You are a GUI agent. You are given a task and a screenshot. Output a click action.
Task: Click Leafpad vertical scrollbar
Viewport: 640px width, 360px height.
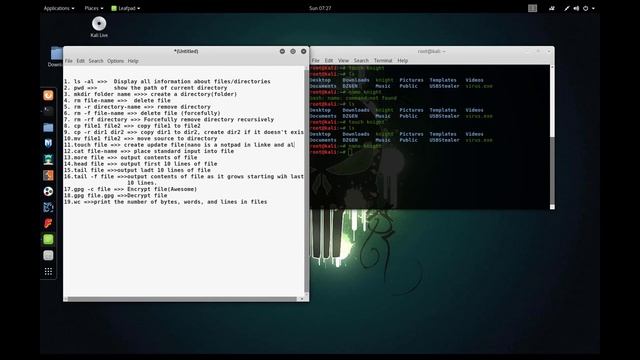(x=307, y=180)
